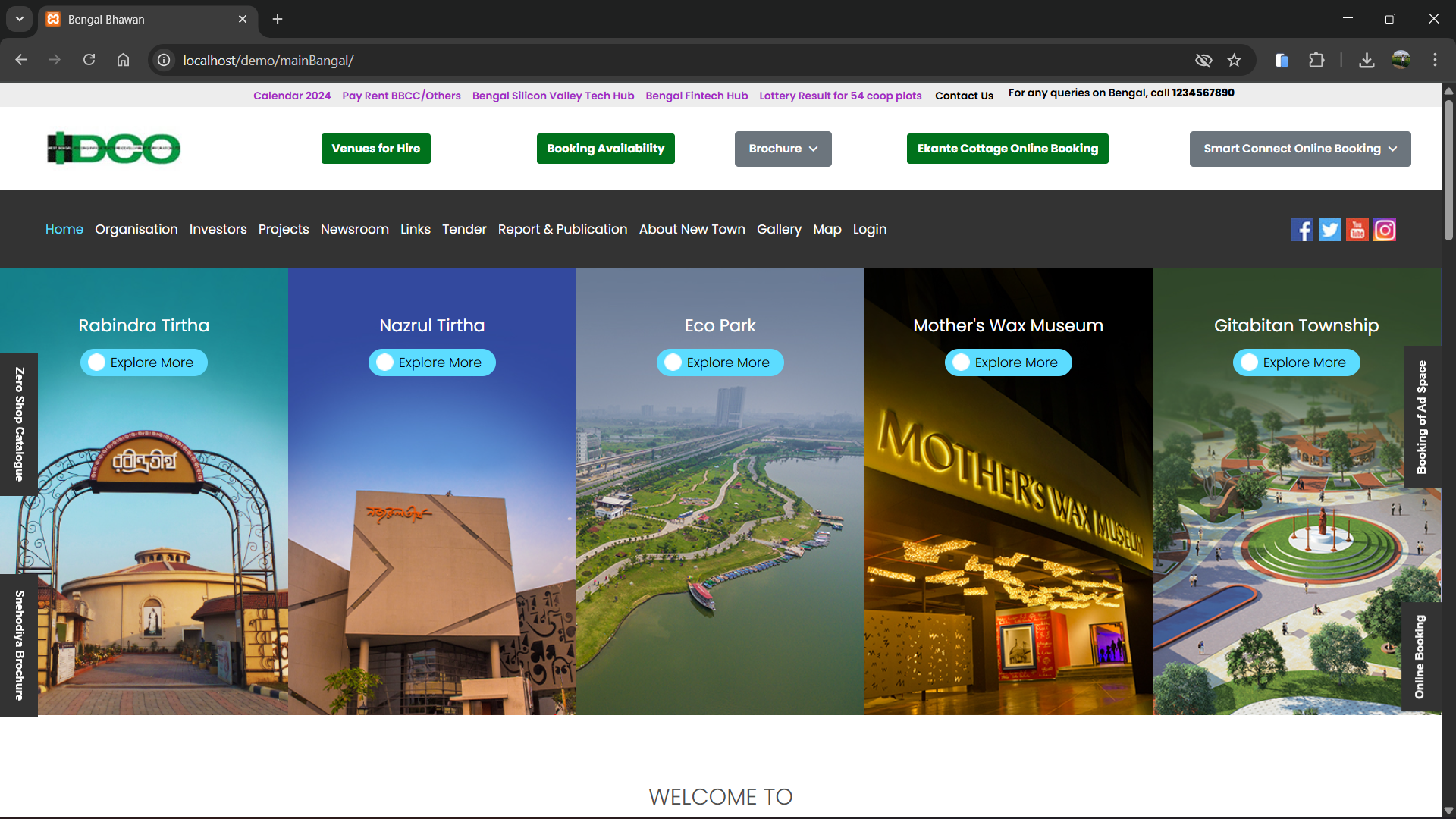This screenshot has height=819, width=1456.
Task: Click Booking Availability button
Action: [606, 149]
